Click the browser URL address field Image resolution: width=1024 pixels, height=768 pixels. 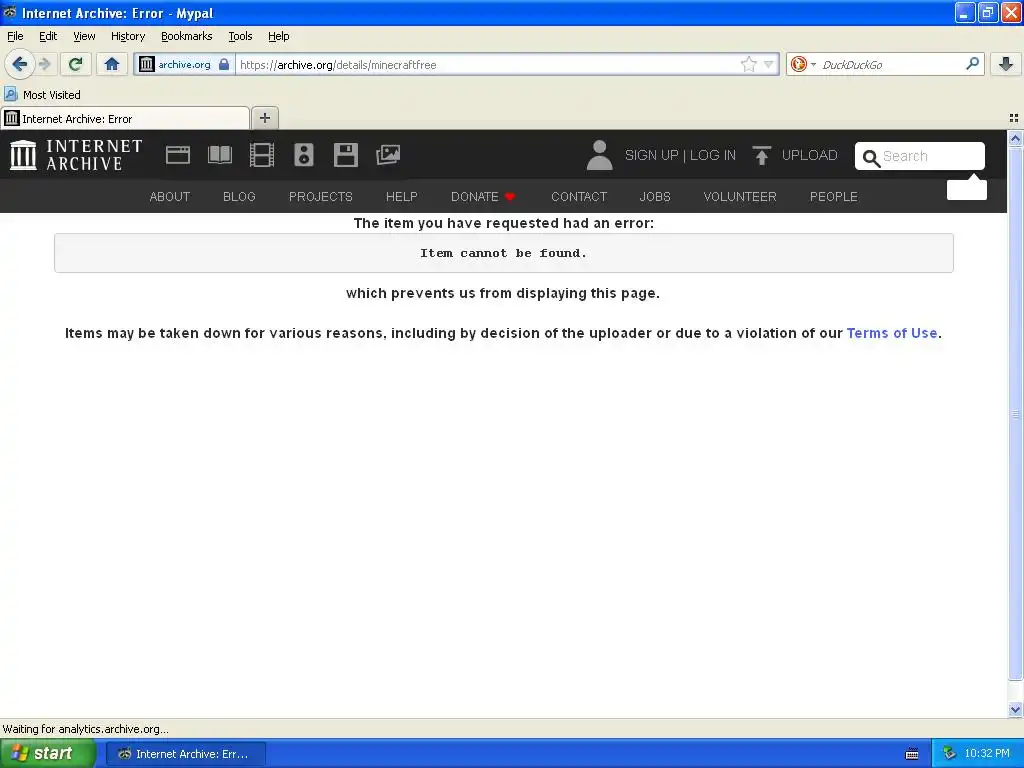488,64
